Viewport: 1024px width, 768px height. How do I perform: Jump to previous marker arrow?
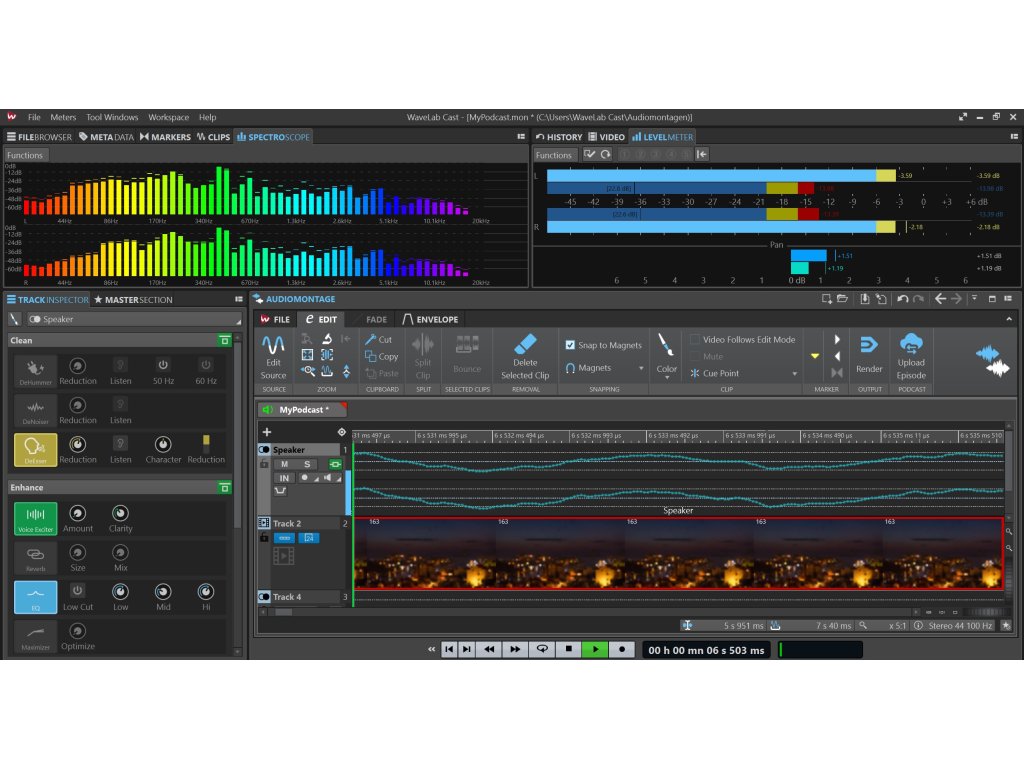click(x=837, y=356)
